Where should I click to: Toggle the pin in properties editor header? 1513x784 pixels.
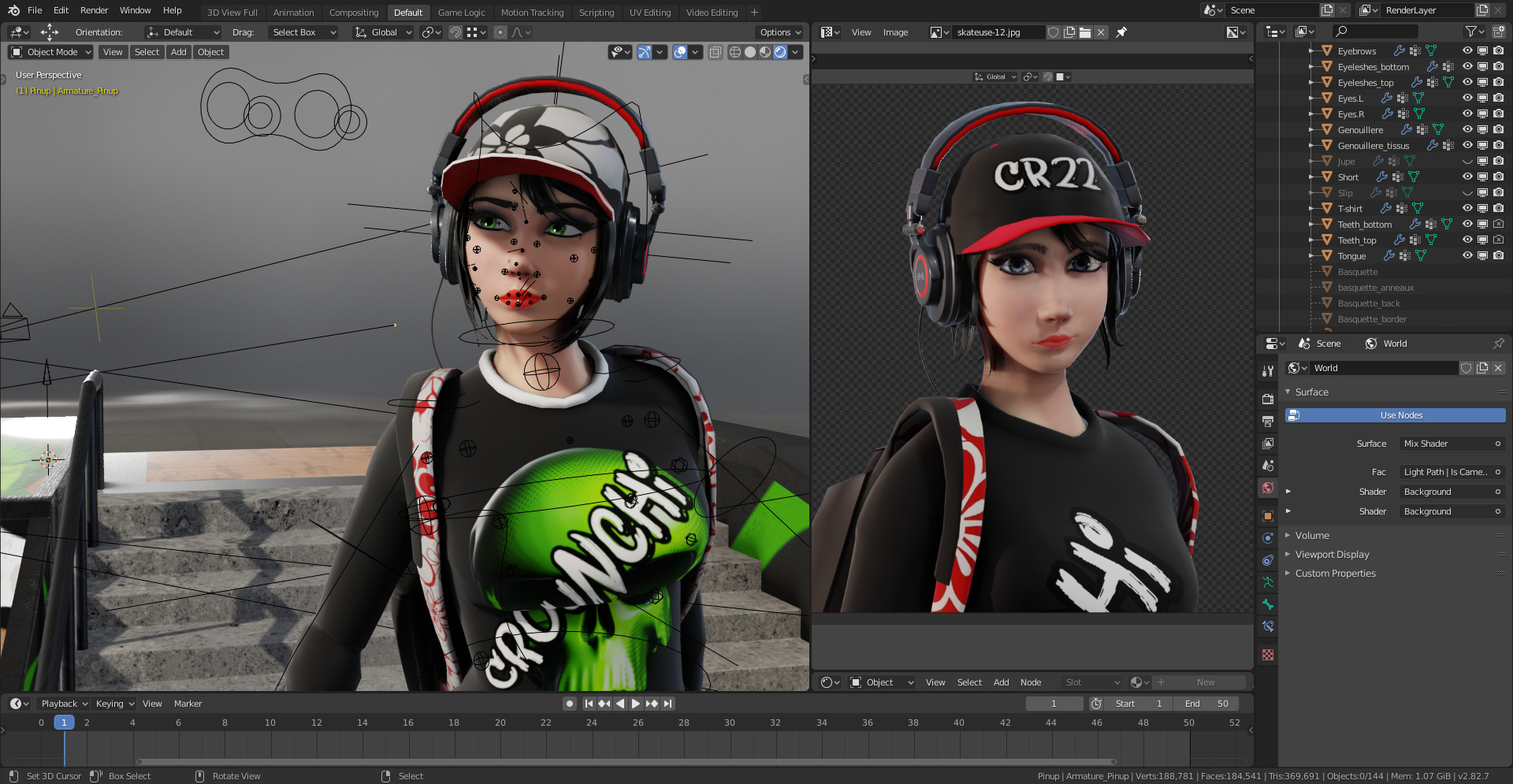pos(1498,344)
